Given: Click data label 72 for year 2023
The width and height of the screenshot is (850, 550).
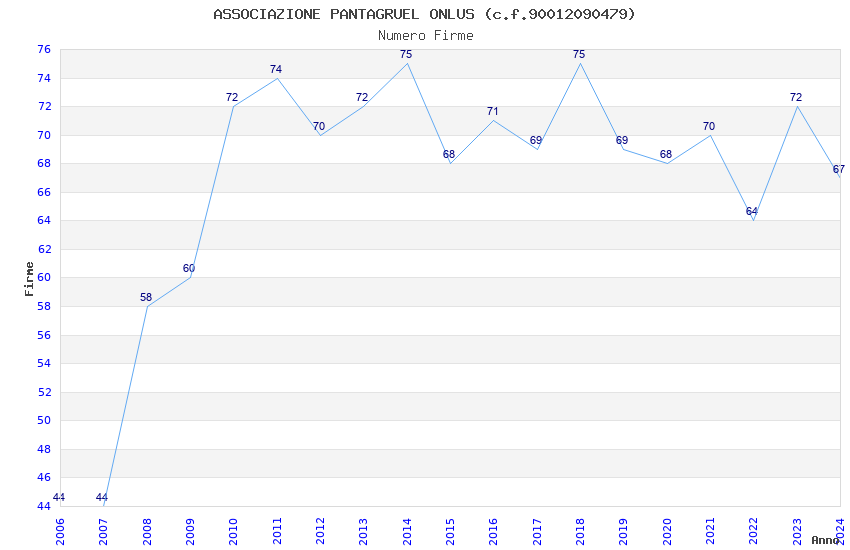Looking at the screenshot, I should [796, 97].
